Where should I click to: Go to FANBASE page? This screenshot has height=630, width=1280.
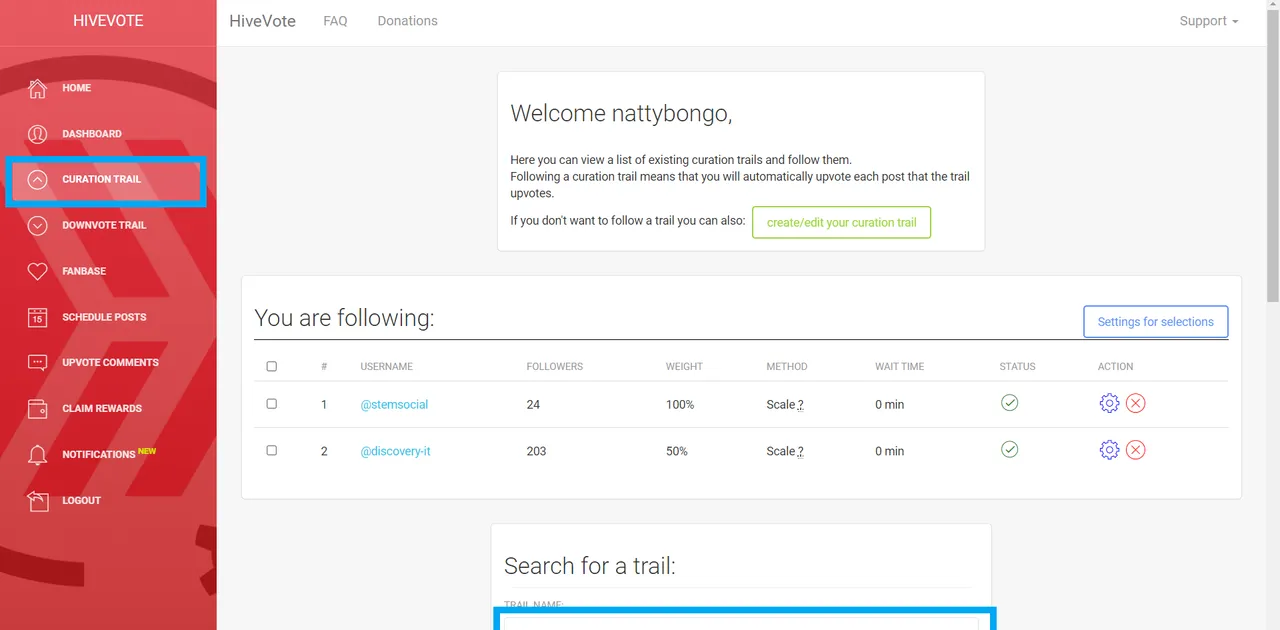point(84,271)
